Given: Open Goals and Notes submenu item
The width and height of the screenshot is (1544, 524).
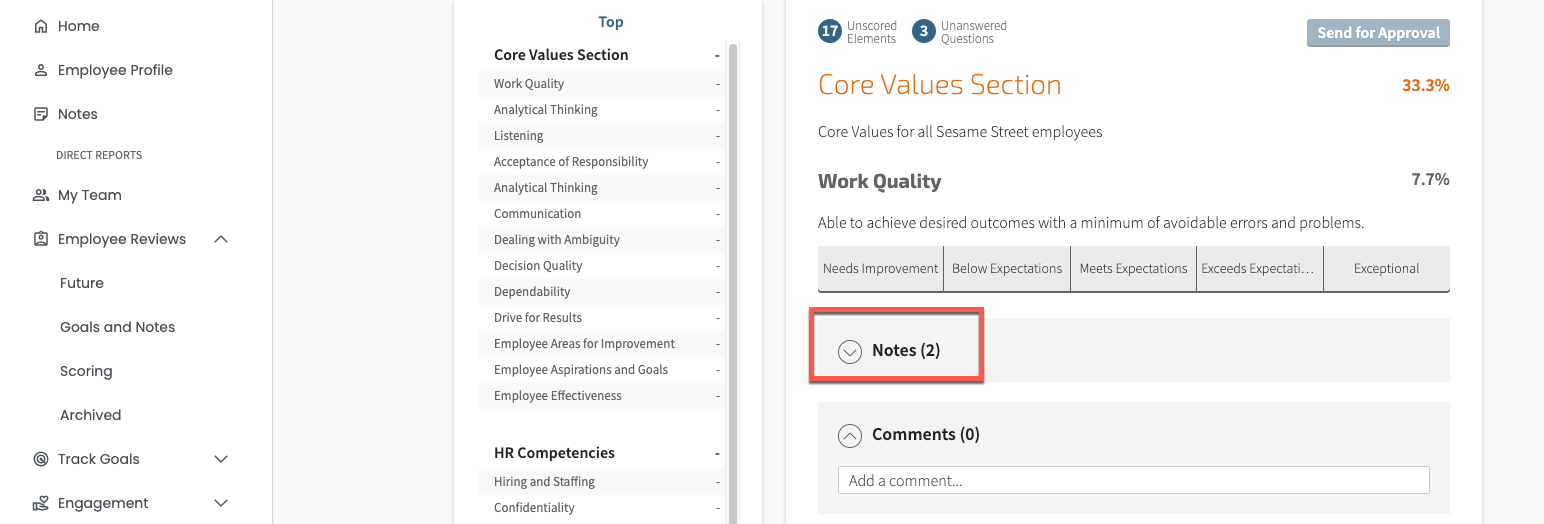Looking at the screenshot, I should pos(117,327).
